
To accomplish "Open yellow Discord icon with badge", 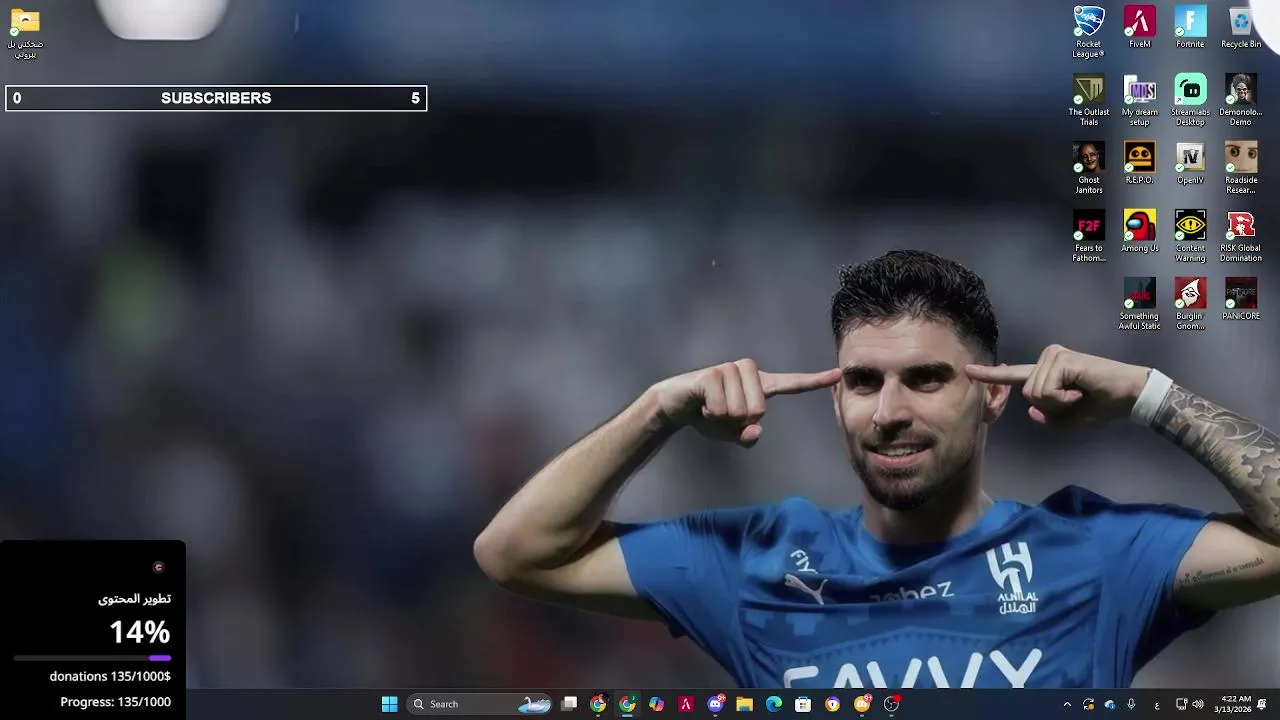I will pos(862,704).
